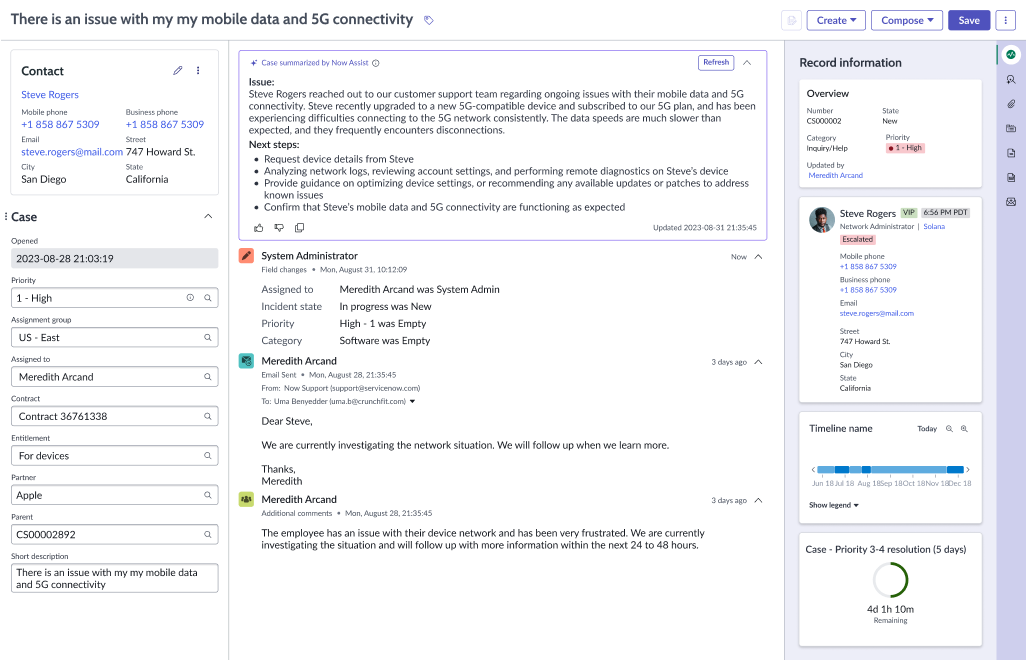
Task: Call the contact's Mobile phone number
Action: 60,124
